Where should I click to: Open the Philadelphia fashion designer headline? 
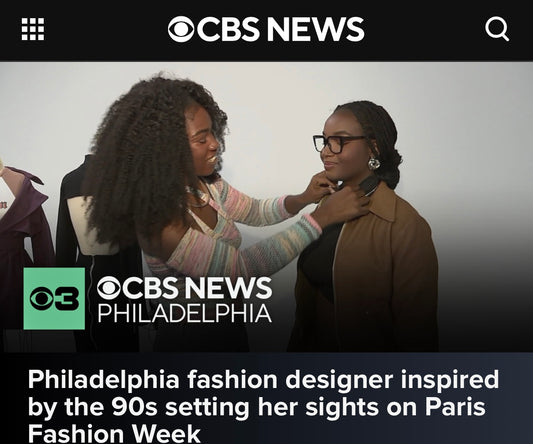263,406
